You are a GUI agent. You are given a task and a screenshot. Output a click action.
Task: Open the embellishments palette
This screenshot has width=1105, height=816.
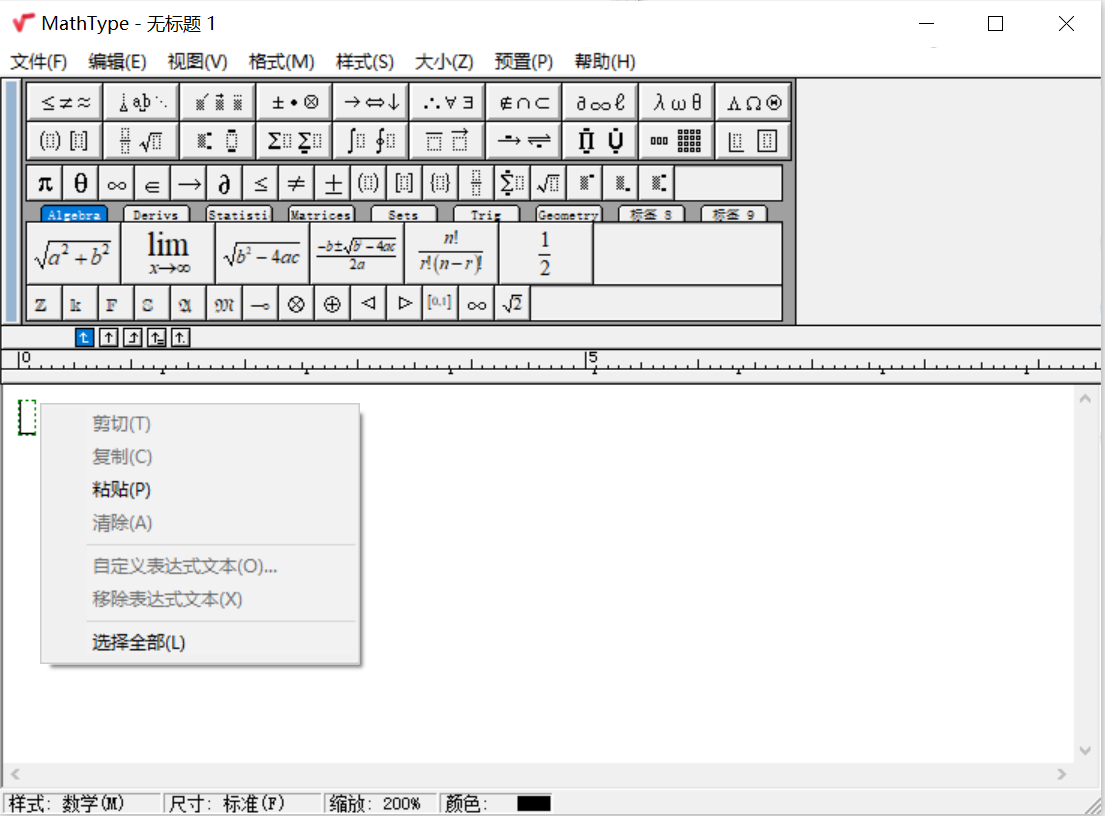pyautogui.click(x=218, y=103)
